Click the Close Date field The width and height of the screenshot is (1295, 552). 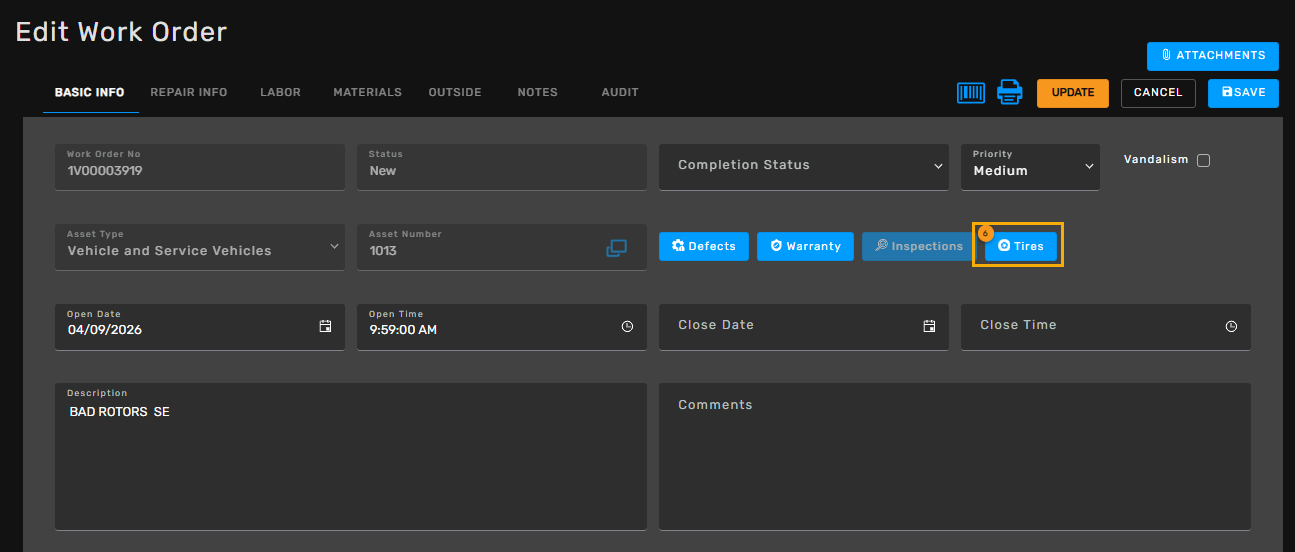point(804,327)
